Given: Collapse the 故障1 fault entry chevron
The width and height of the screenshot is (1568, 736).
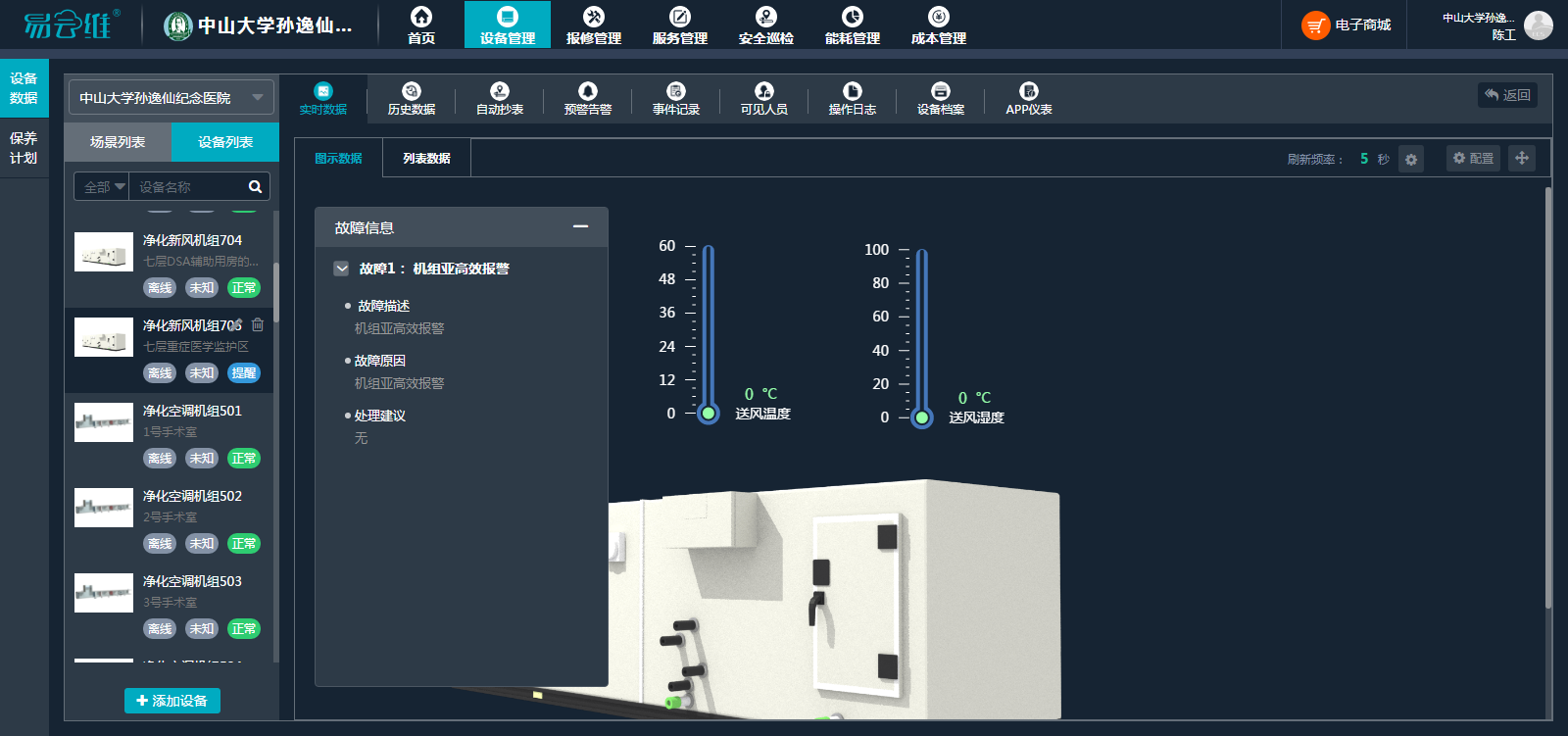Looking at the screenshot, I should [341, 269].
